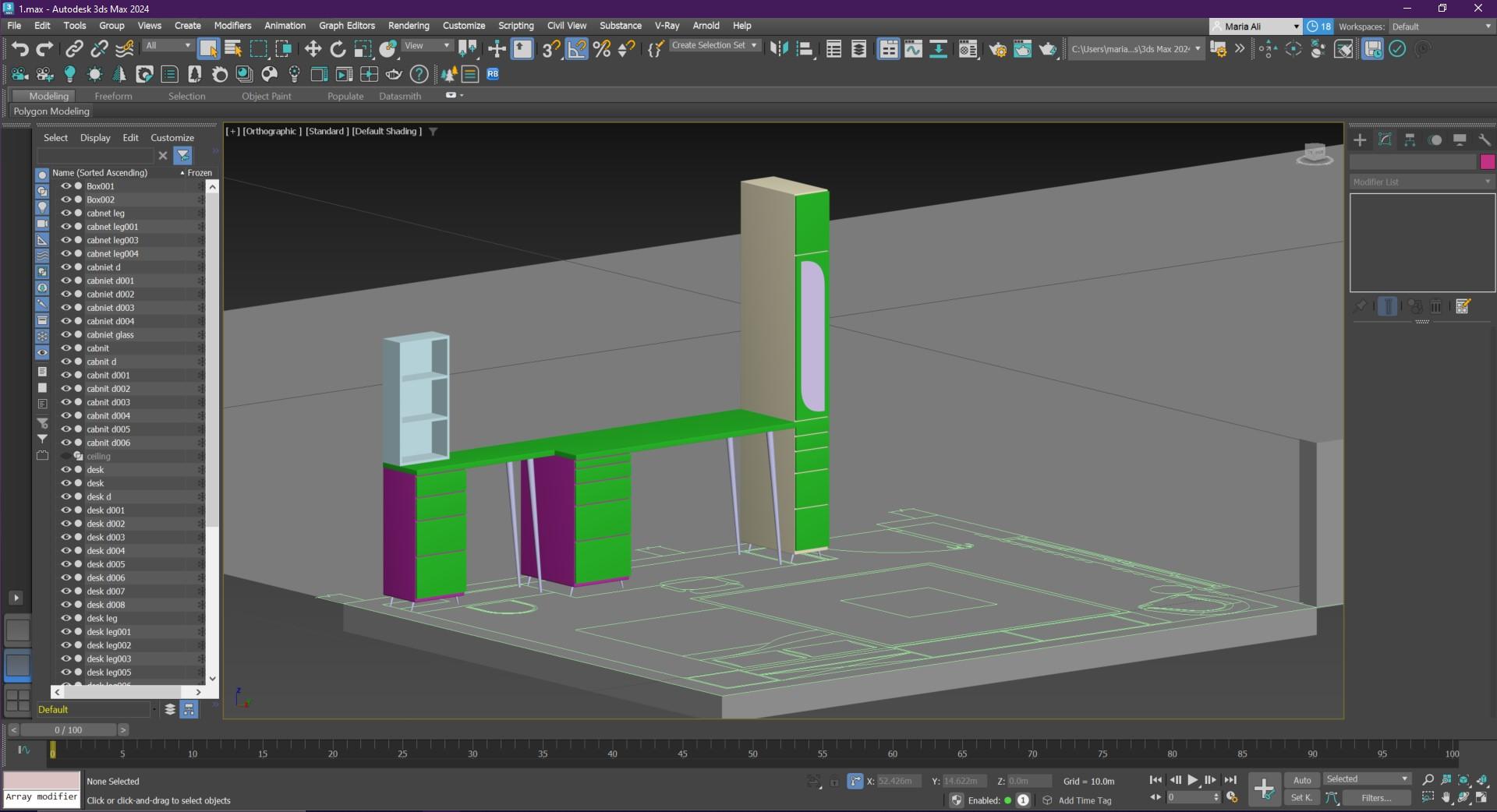Open the Workspaces Default dropdown
This screenshot has height=812, width=1497.
point(1441,26)
